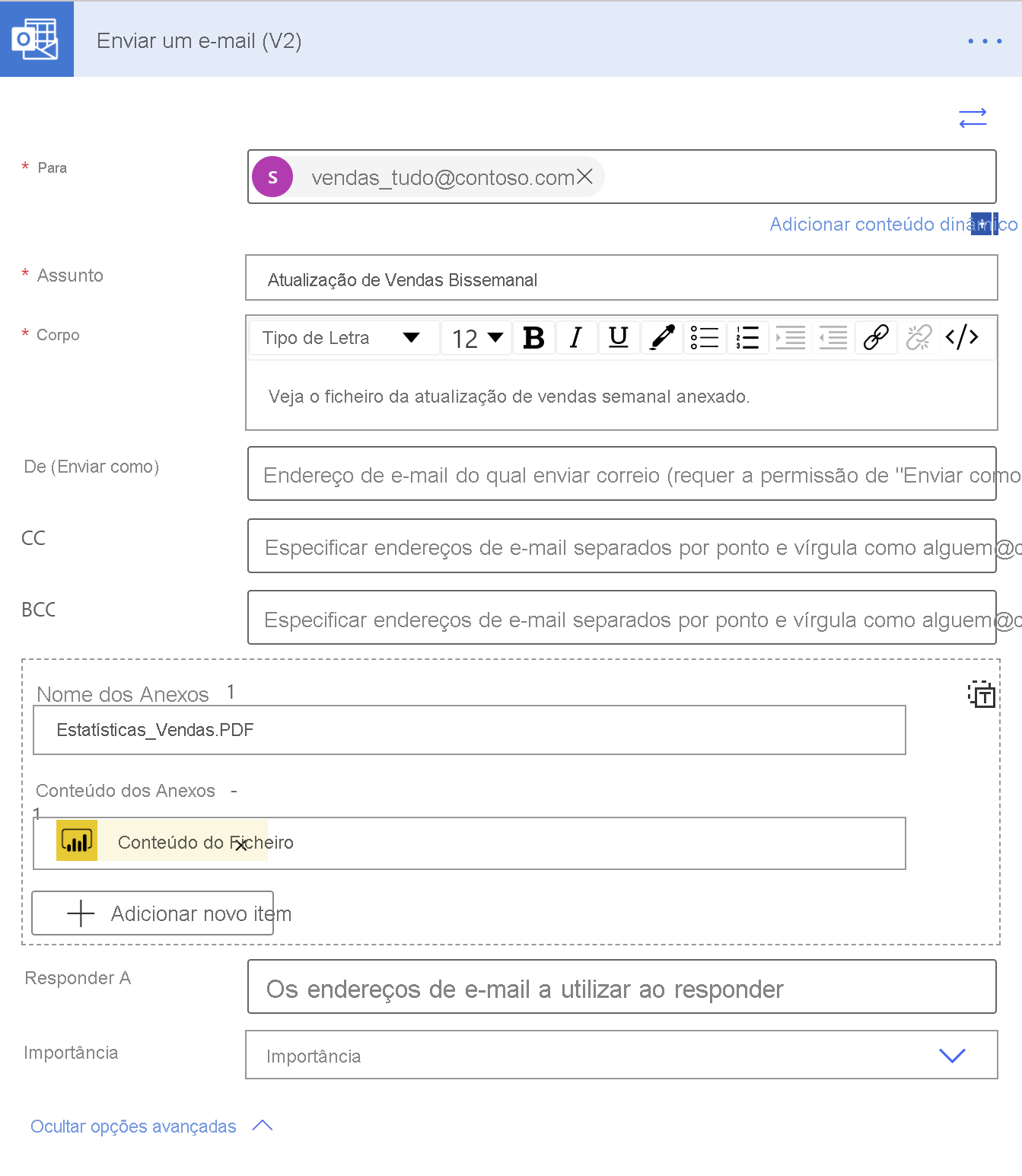The image size is (1022, 1176).
Task: Click the Responder A field
Action: click(622, 986)
